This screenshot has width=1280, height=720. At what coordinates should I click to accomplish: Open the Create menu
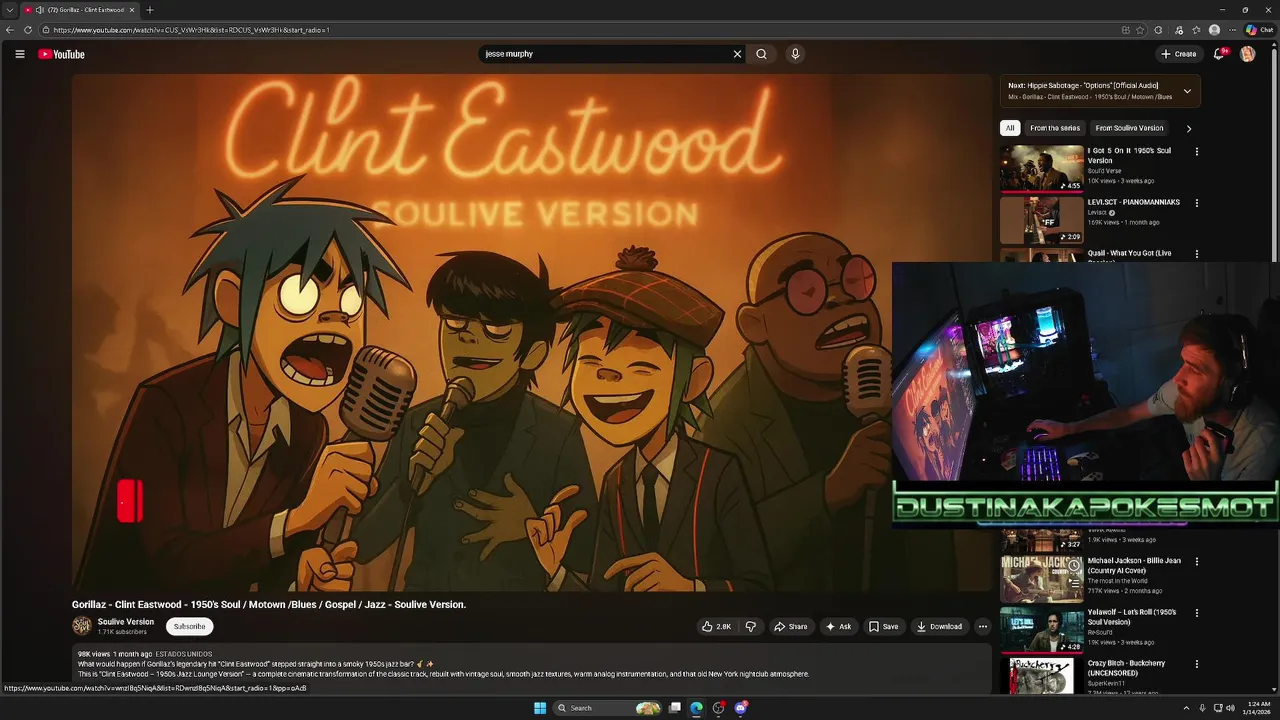[x=1179, y=54]
